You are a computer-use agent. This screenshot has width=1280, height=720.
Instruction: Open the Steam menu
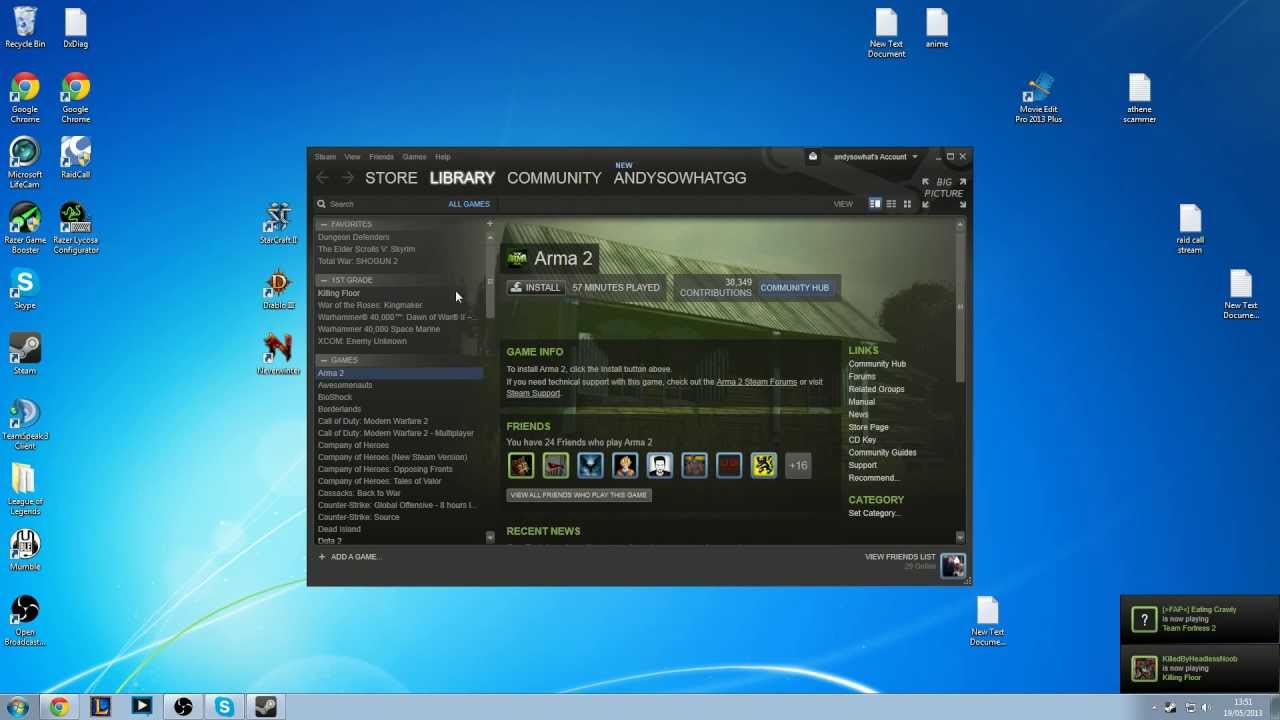325,157
